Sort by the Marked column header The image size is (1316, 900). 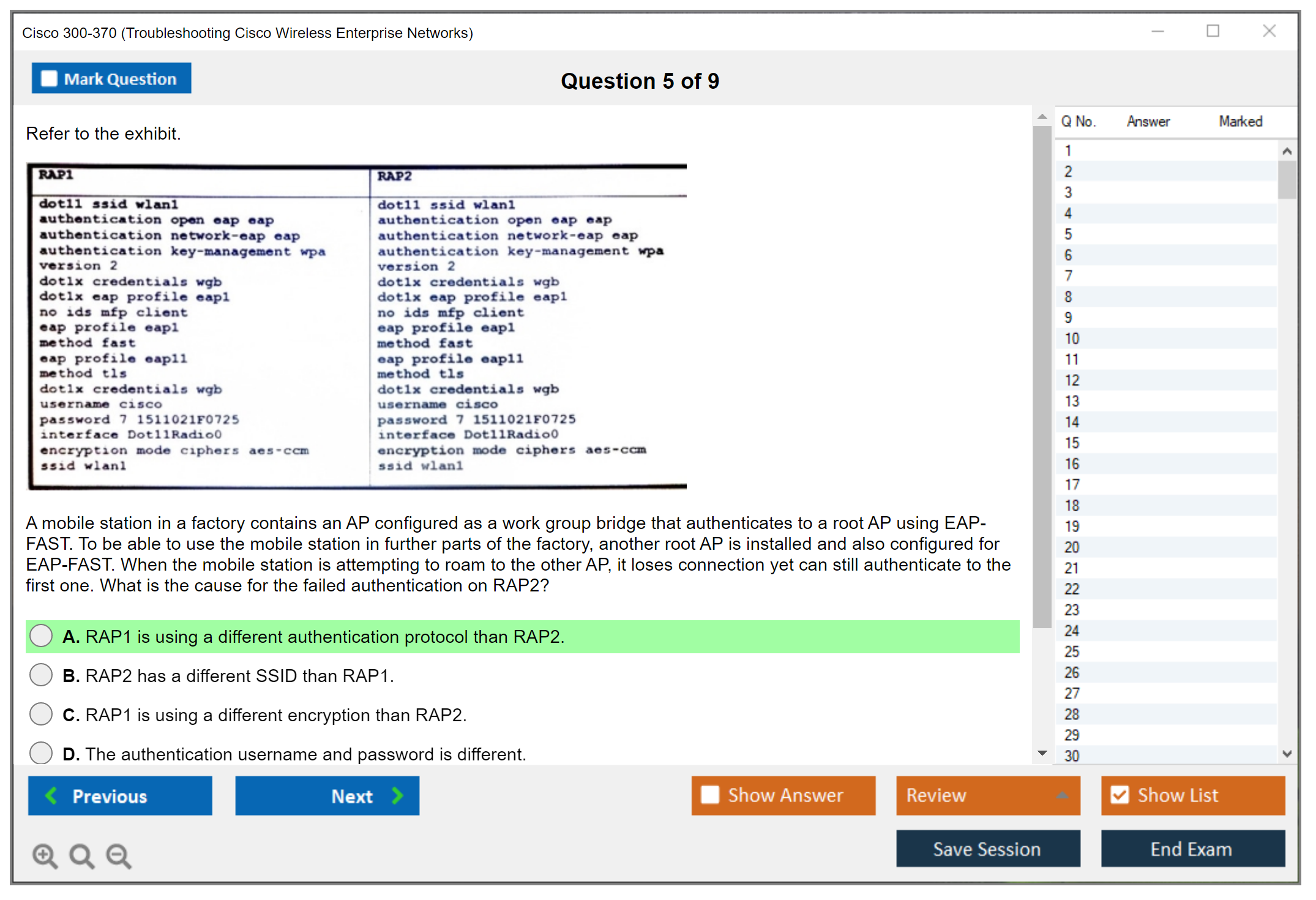pyautogui.click(x=1240, y=121)
